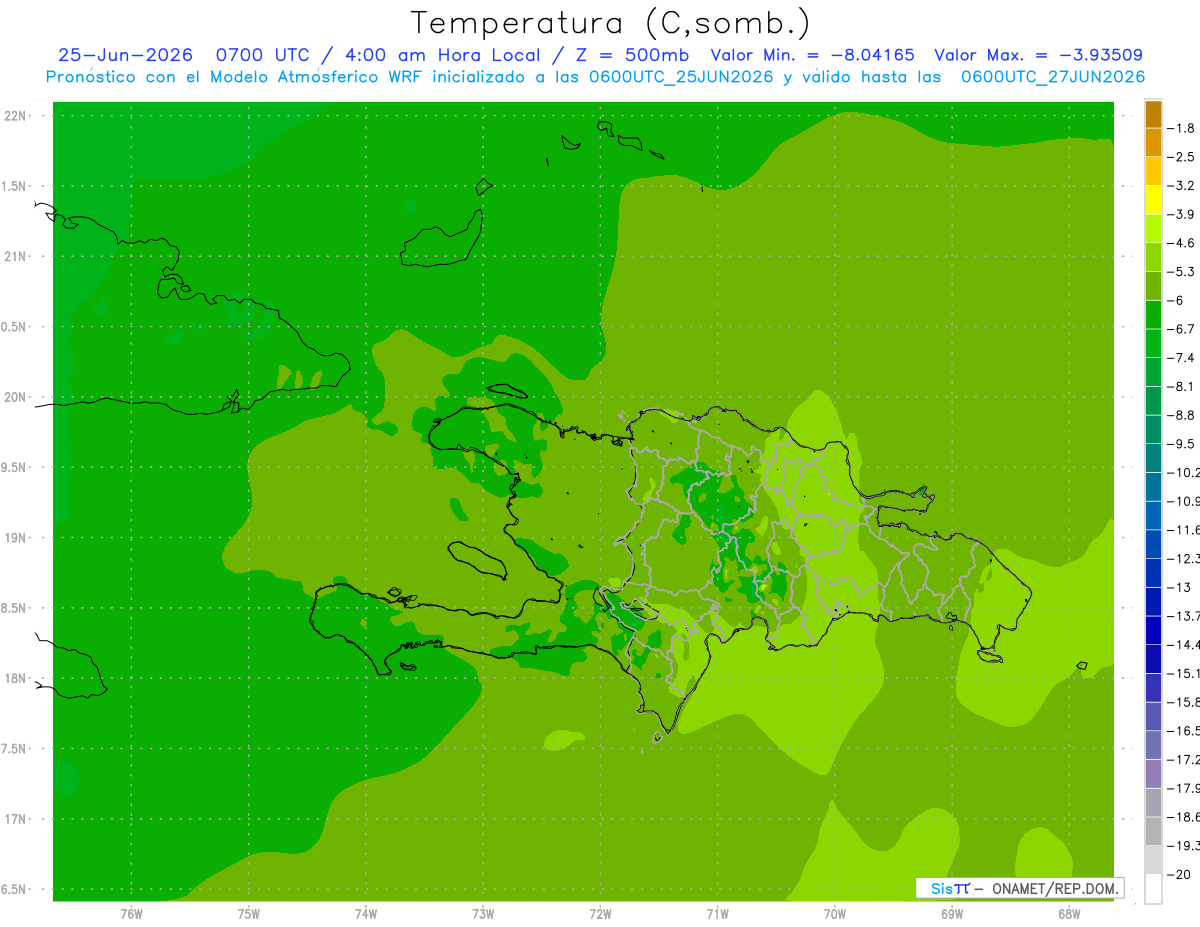Select the legend band between -6.7 and -7.4
Viewport: 1200px width, 927px height.
[1153, 343]
